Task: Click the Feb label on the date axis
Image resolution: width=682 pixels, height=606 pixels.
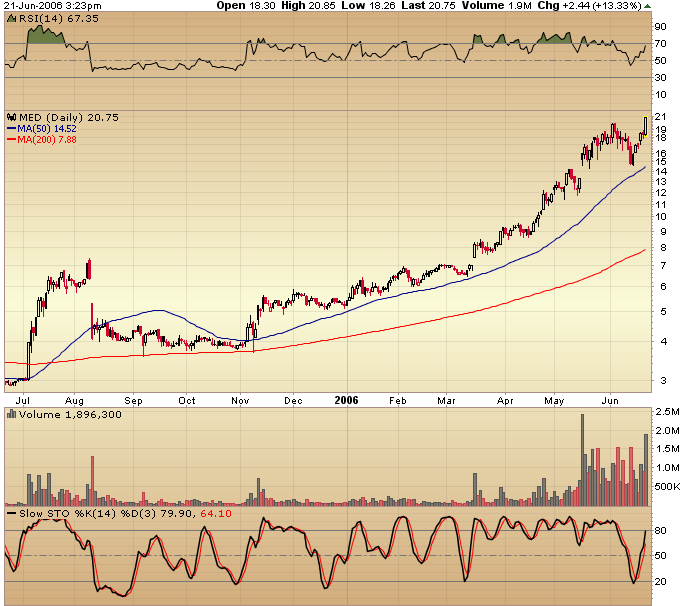Action: (398, 401)
